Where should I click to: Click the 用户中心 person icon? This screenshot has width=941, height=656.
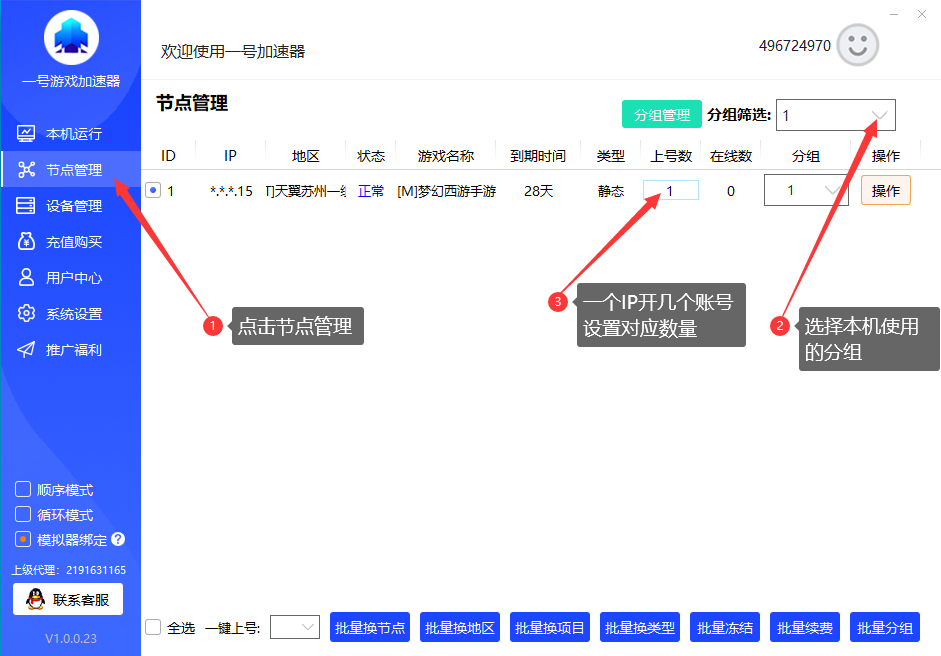[26, 277]
